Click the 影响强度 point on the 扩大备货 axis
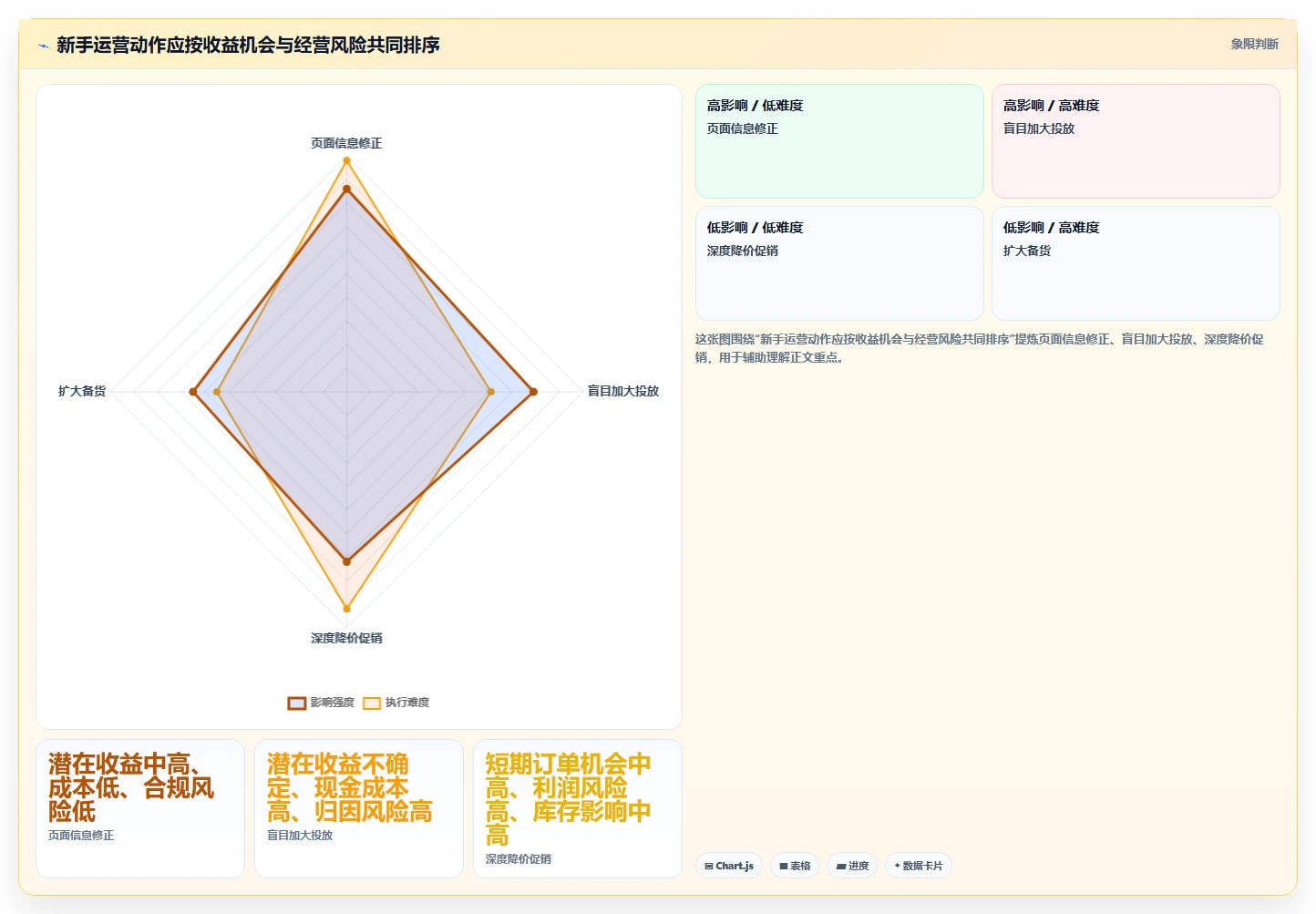1316x914 pixels. tap(193, 392)
